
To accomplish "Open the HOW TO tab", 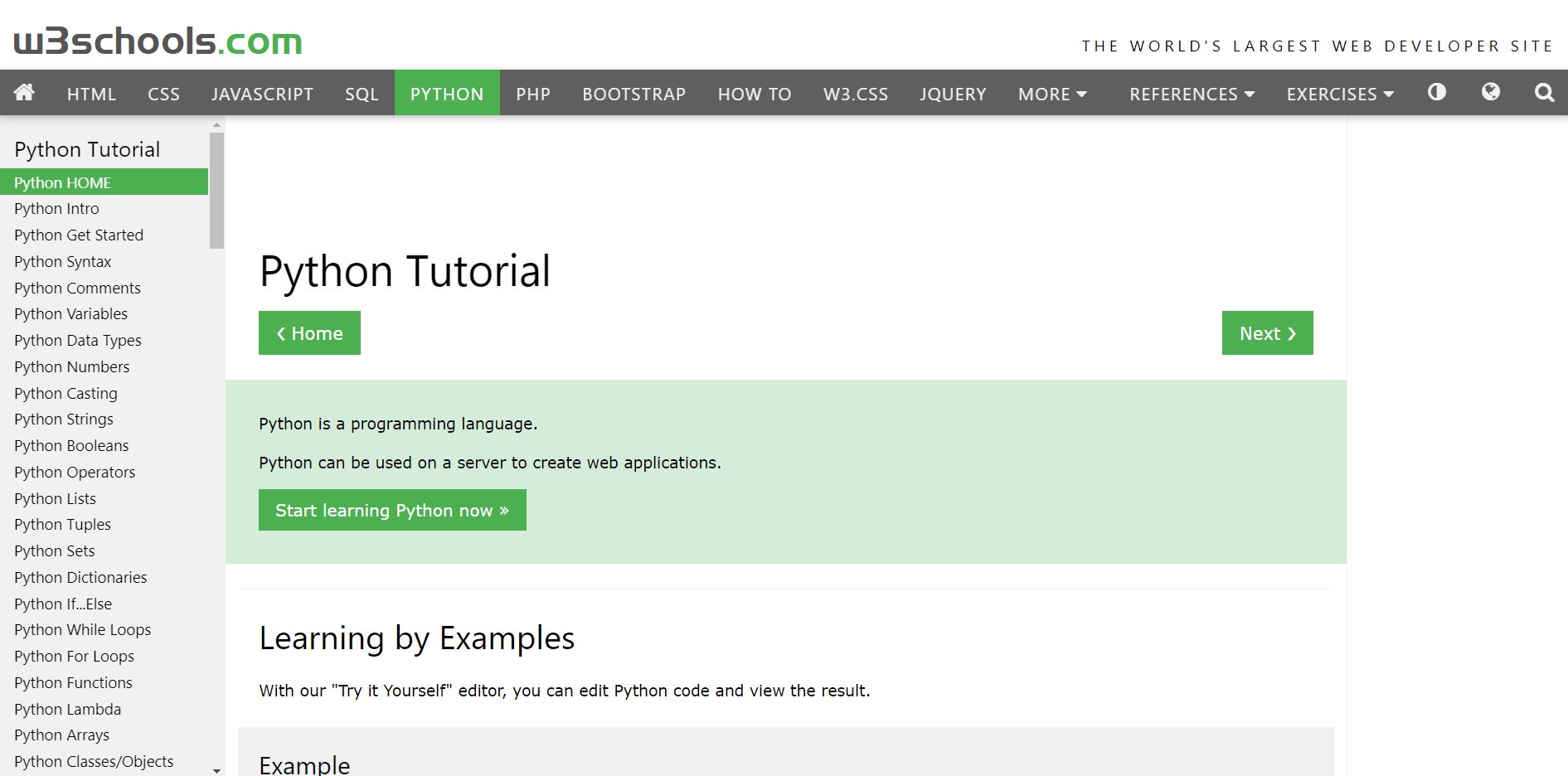I will coord(755,94).
